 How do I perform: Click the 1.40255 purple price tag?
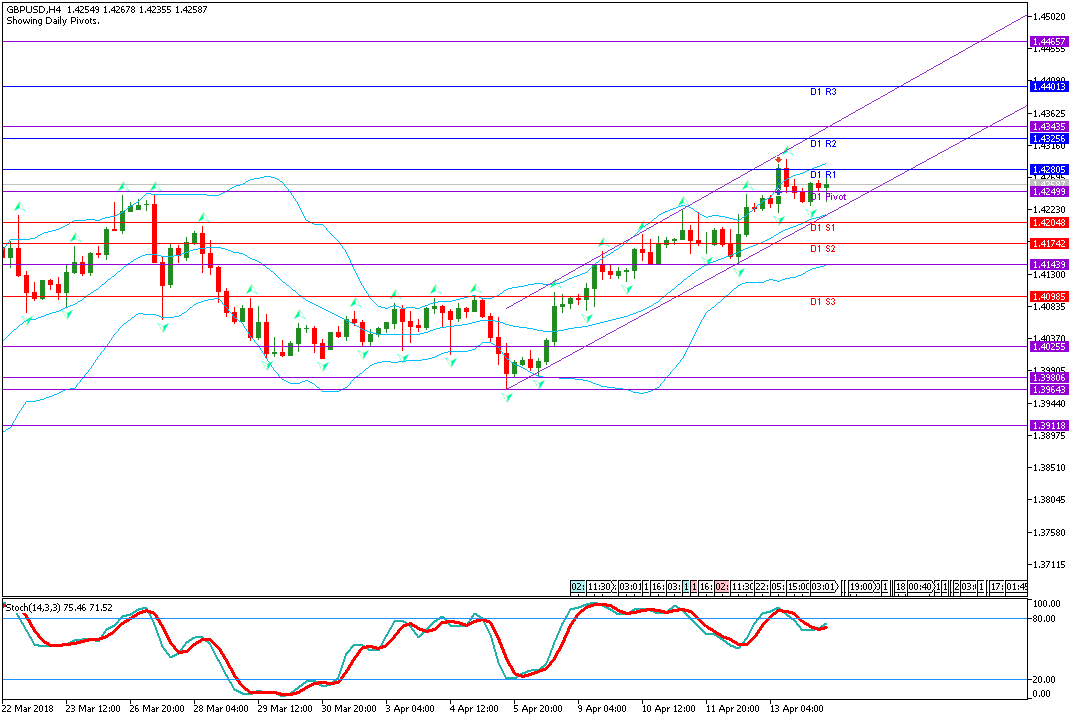point(1049,347)
